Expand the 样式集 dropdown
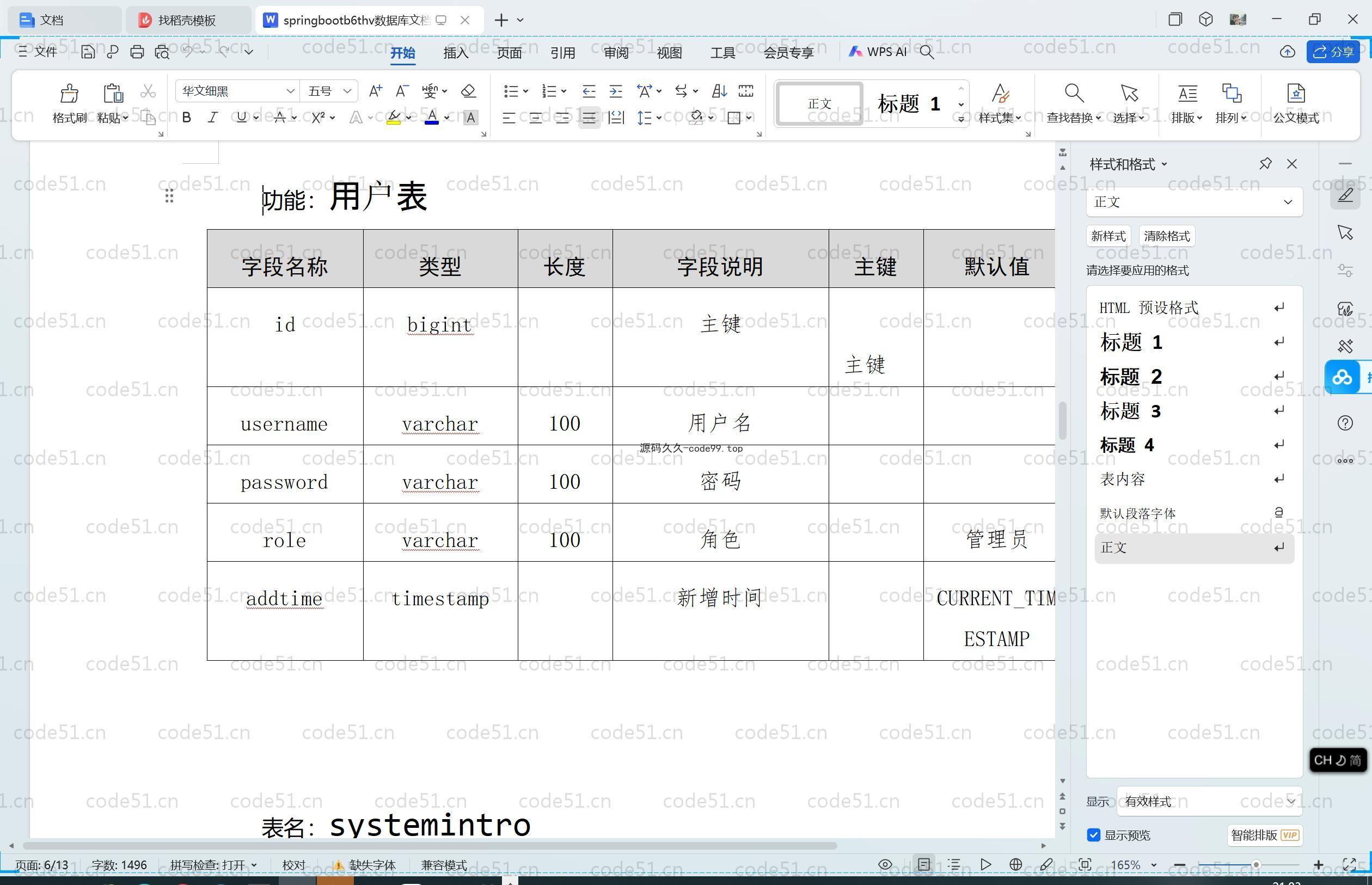This screenshot has height=885, width=1372. (x=1000, y=118)
